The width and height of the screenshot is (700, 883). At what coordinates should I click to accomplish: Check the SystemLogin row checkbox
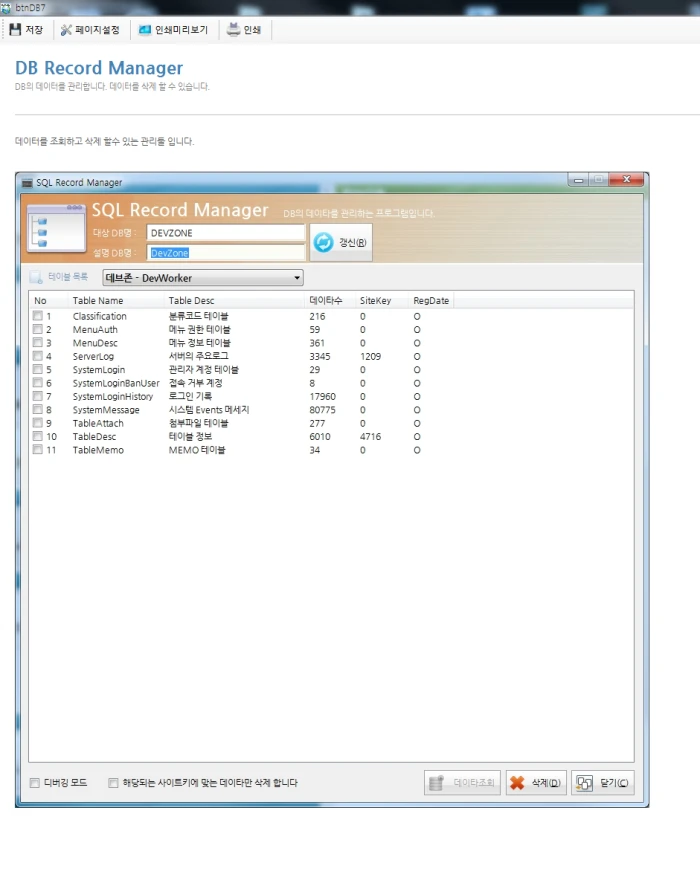[x=37, y=369]
